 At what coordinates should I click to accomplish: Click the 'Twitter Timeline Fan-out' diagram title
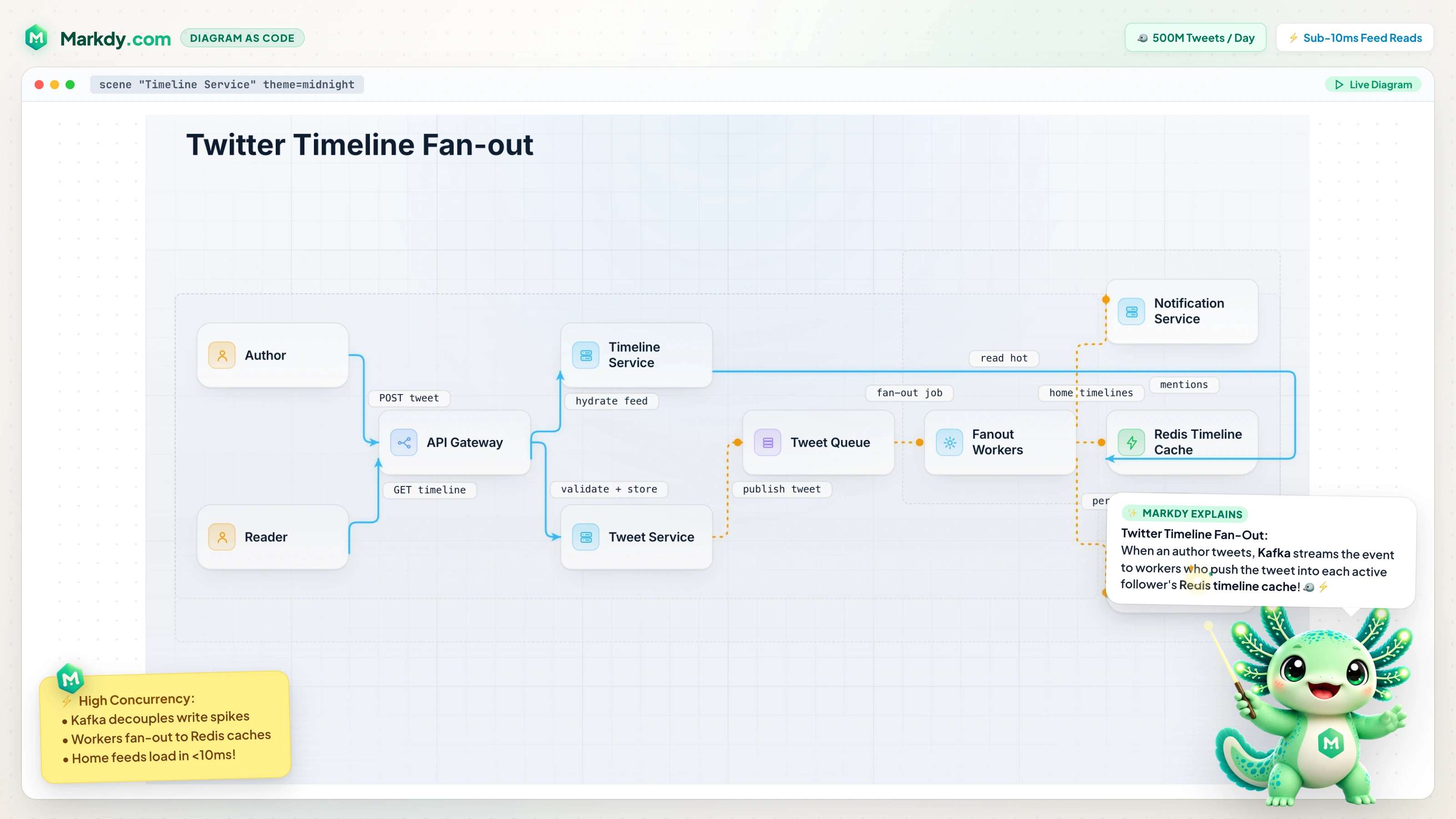pos(359,145)
